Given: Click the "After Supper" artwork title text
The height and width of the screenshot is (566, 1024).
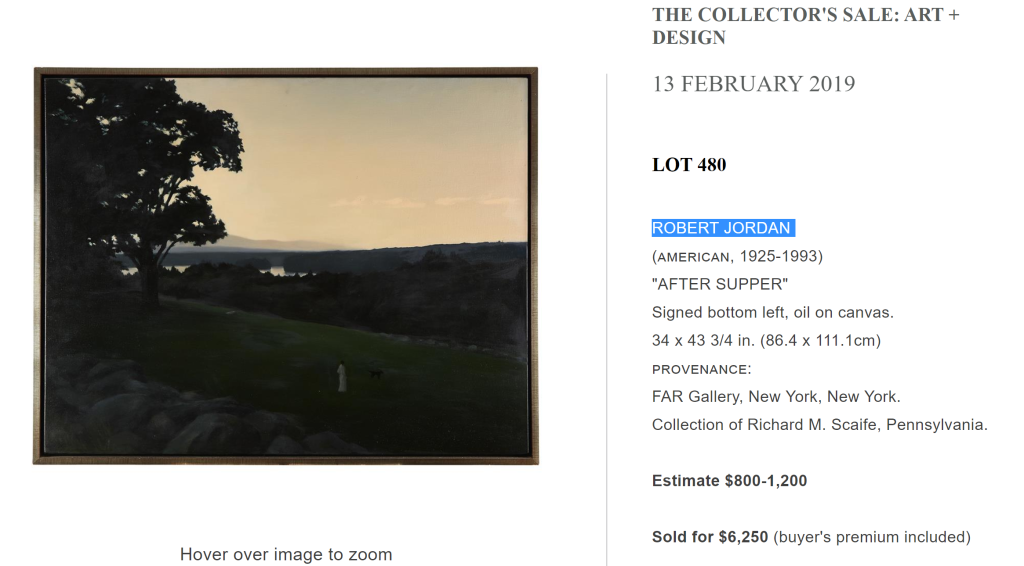Looking at the screenshot, I should (720, 284).
